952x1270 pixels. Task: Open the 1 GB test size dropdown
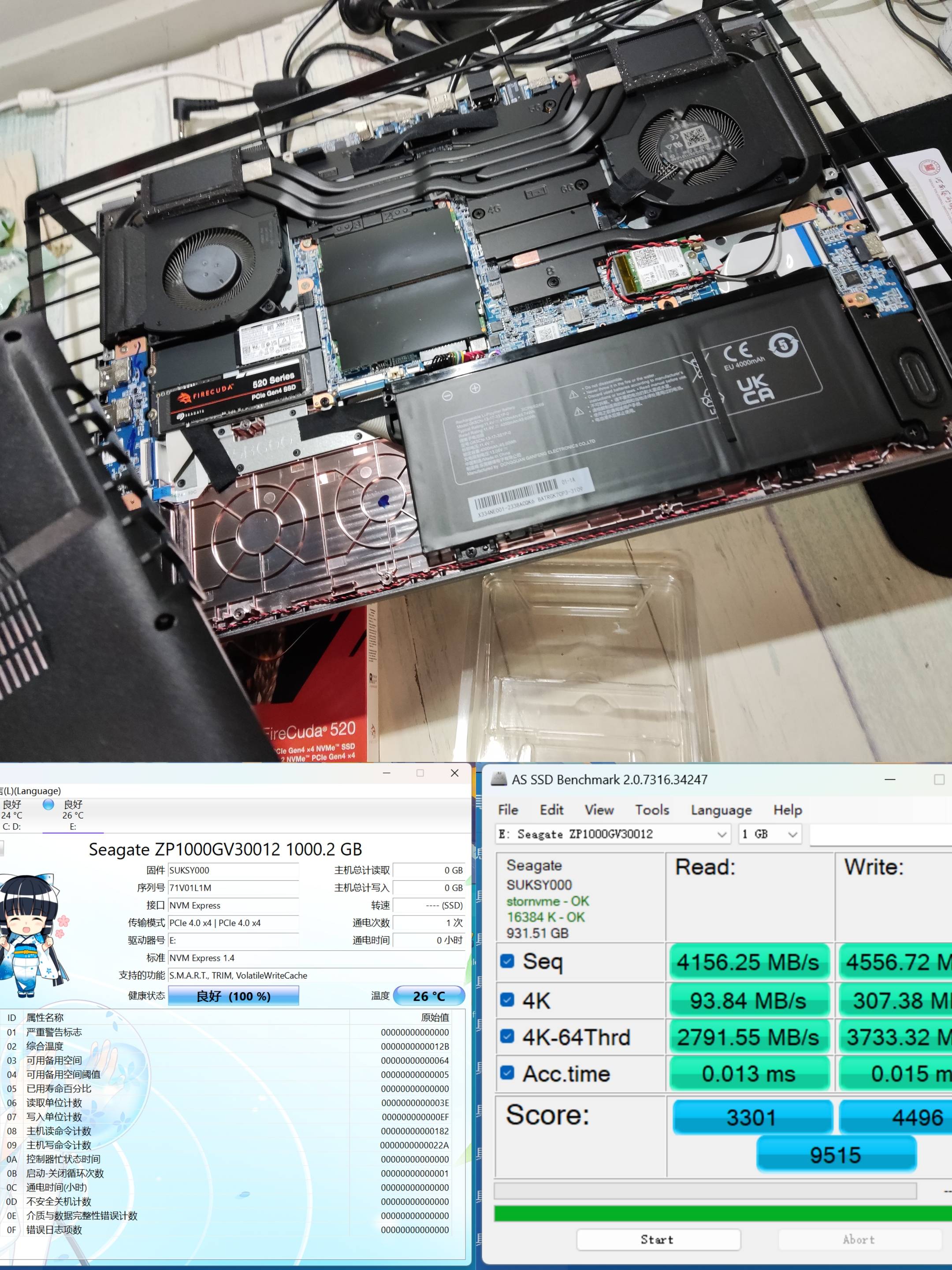click(770, 834)
